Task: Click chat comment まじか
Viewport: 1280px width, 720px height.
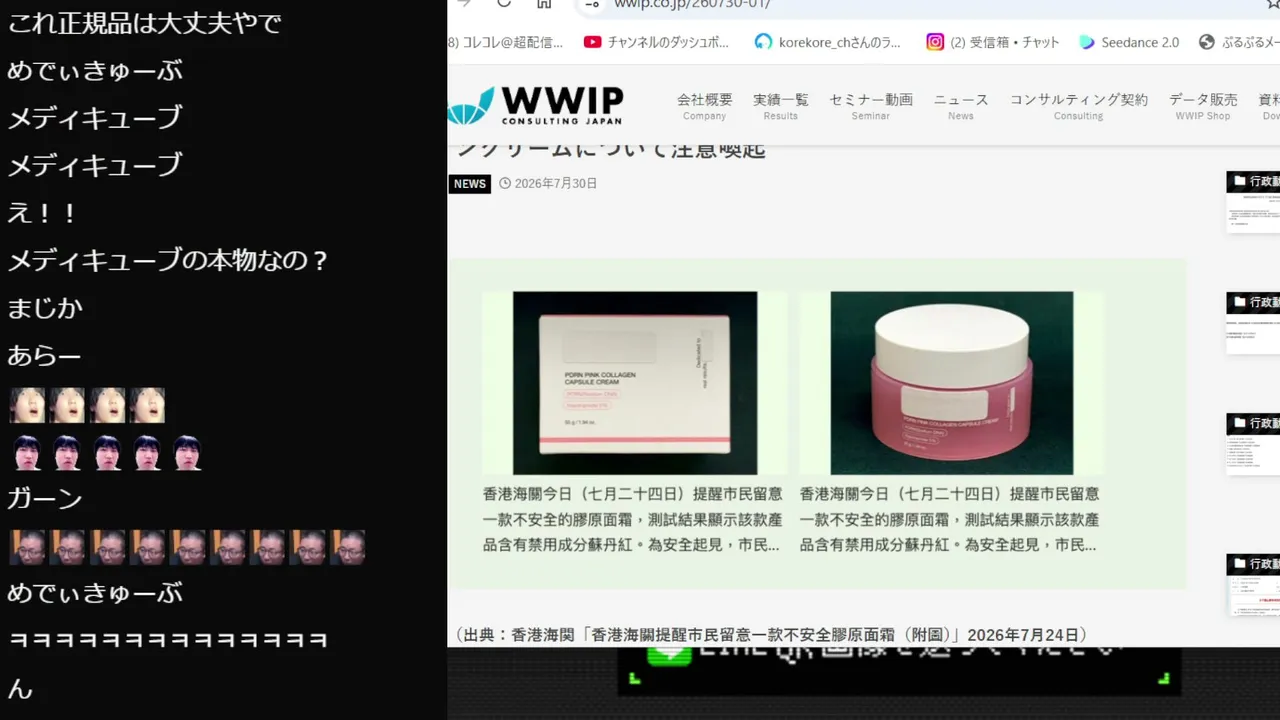Action: click(45, 308)
